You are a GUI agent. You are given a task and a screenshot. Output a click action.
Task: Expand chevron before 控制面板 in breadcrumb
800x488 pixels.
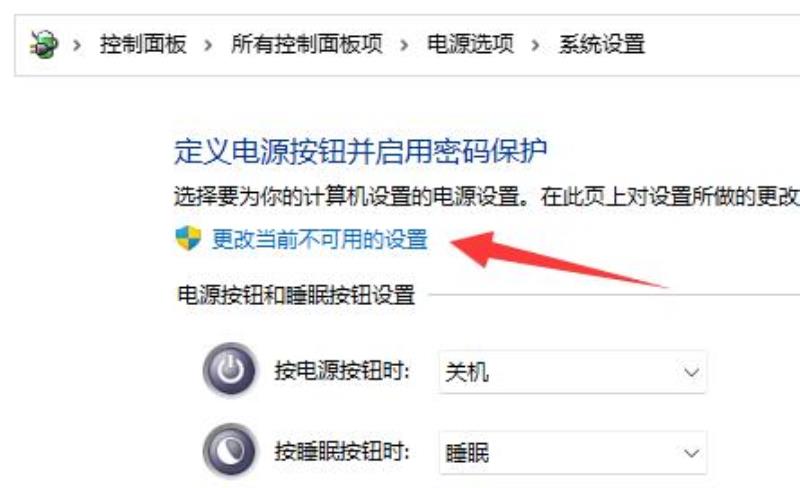tap(77, 45)
